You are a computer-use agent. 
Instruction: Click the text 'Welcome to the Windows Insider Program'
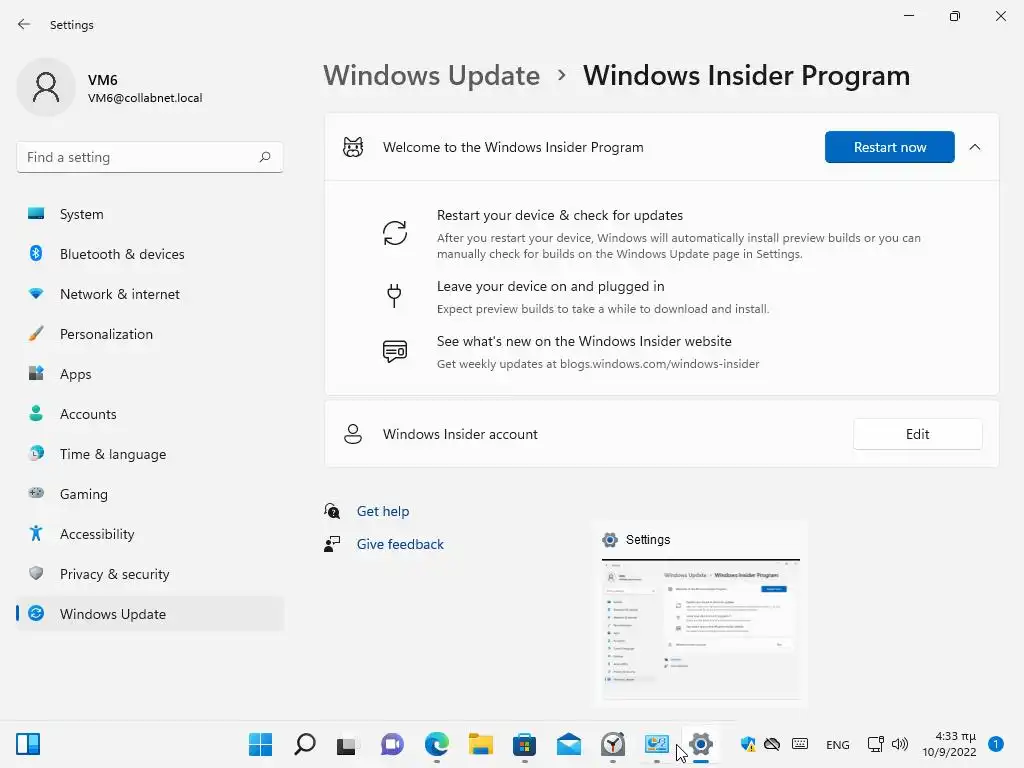(513, 147)
